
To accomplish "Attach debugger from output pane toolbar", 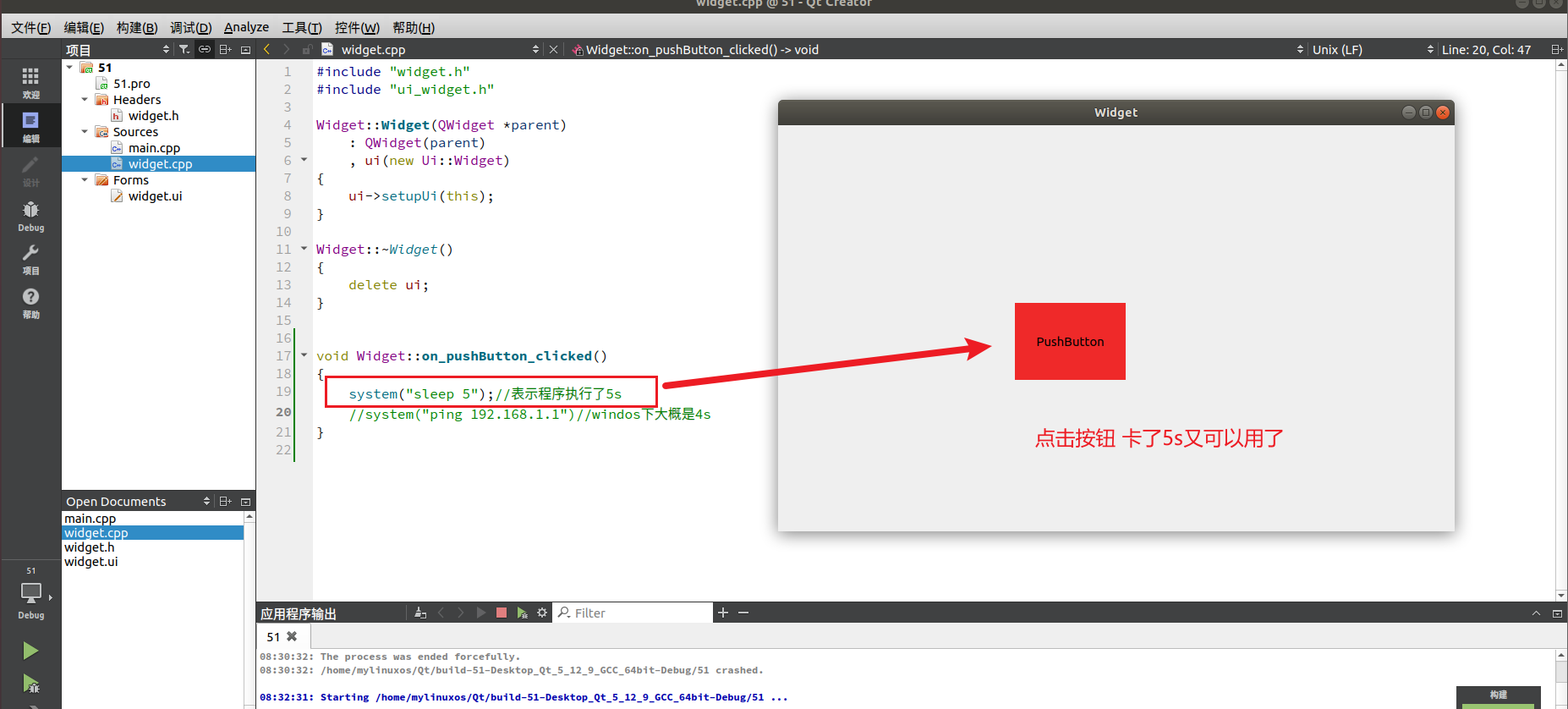I will click(x=522, y=613).
